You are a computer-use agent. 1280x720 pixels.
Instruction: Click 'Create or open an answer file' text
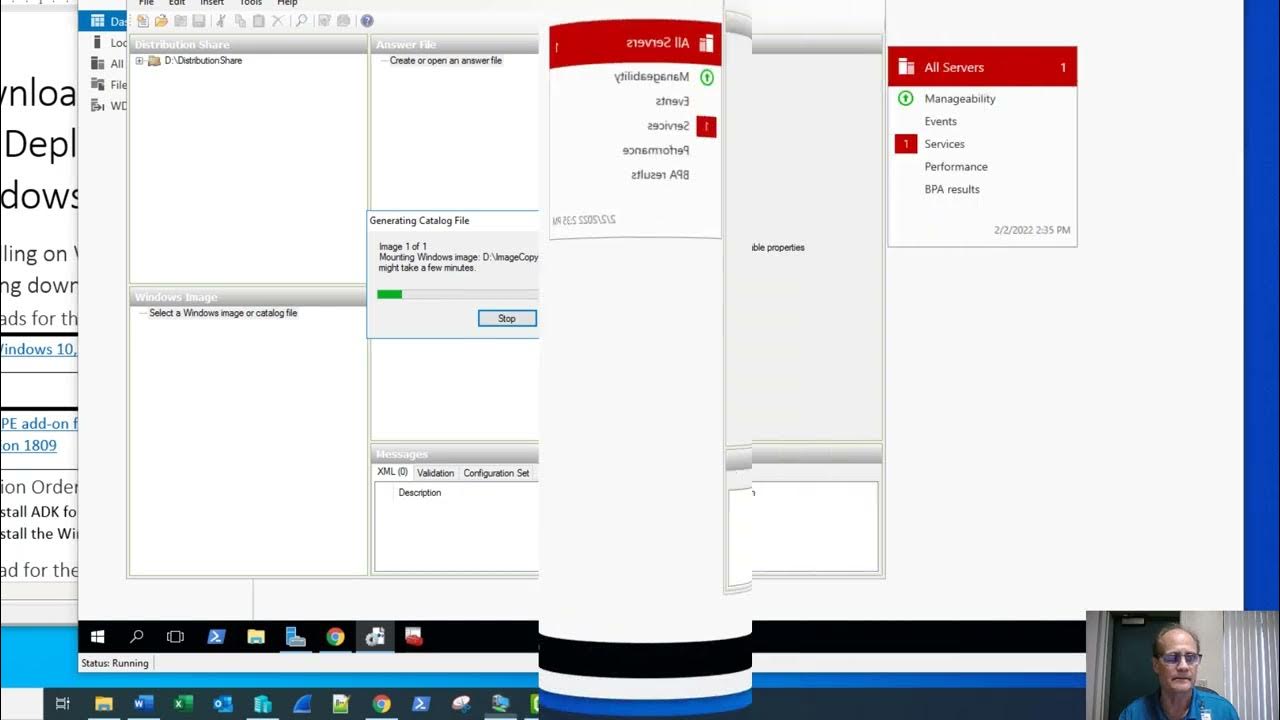pos(446,61)
